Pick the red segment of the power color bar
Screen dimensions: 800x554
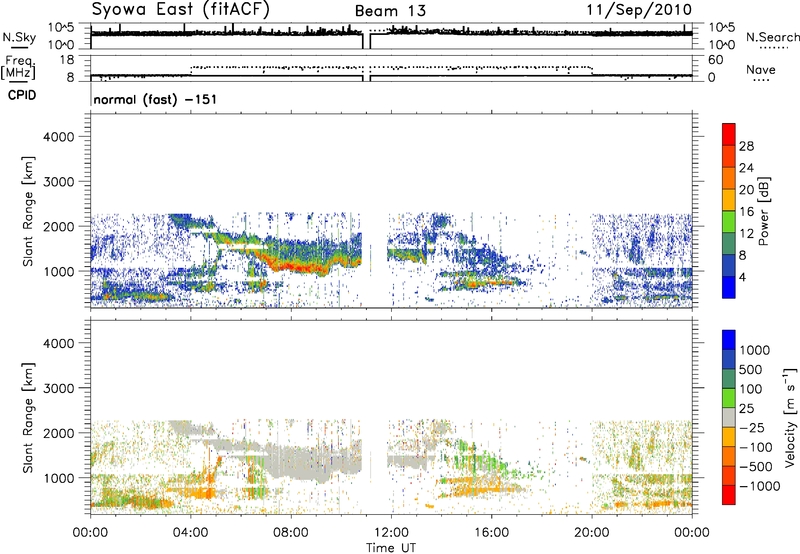tap(729, 134)
